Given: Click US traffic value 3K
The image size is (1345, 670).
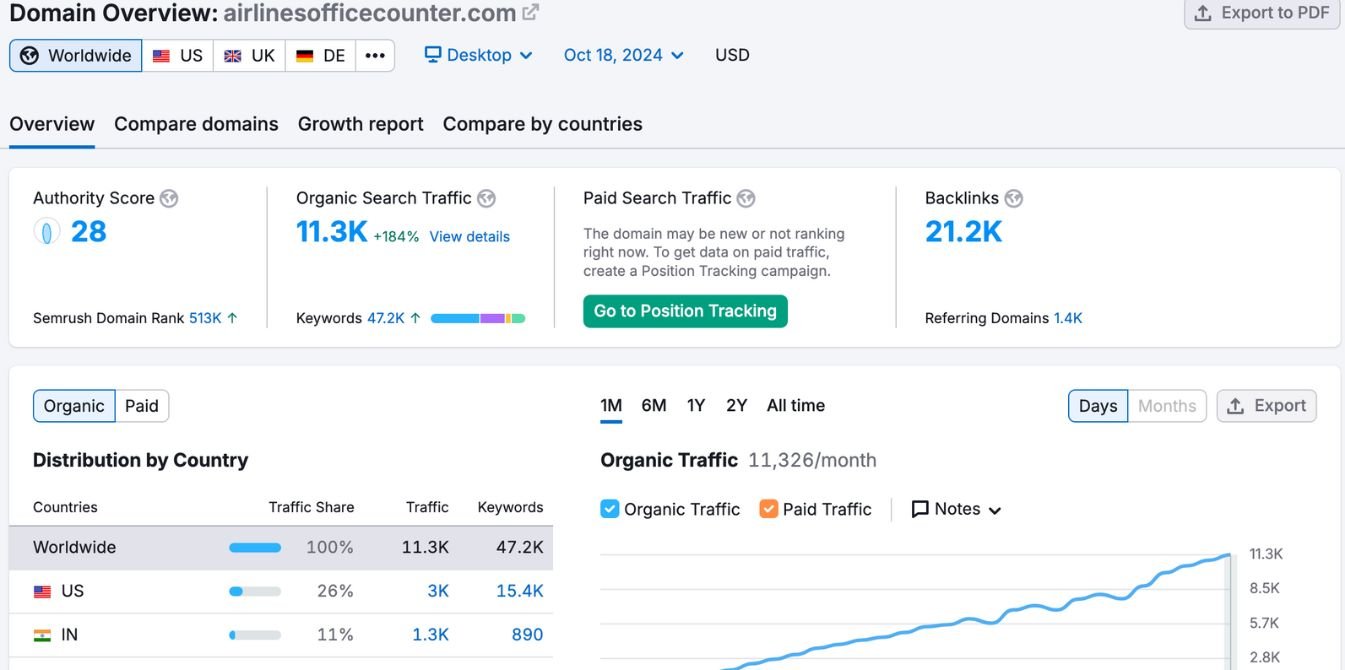Looking at the screenshot, I should [438, 591].
